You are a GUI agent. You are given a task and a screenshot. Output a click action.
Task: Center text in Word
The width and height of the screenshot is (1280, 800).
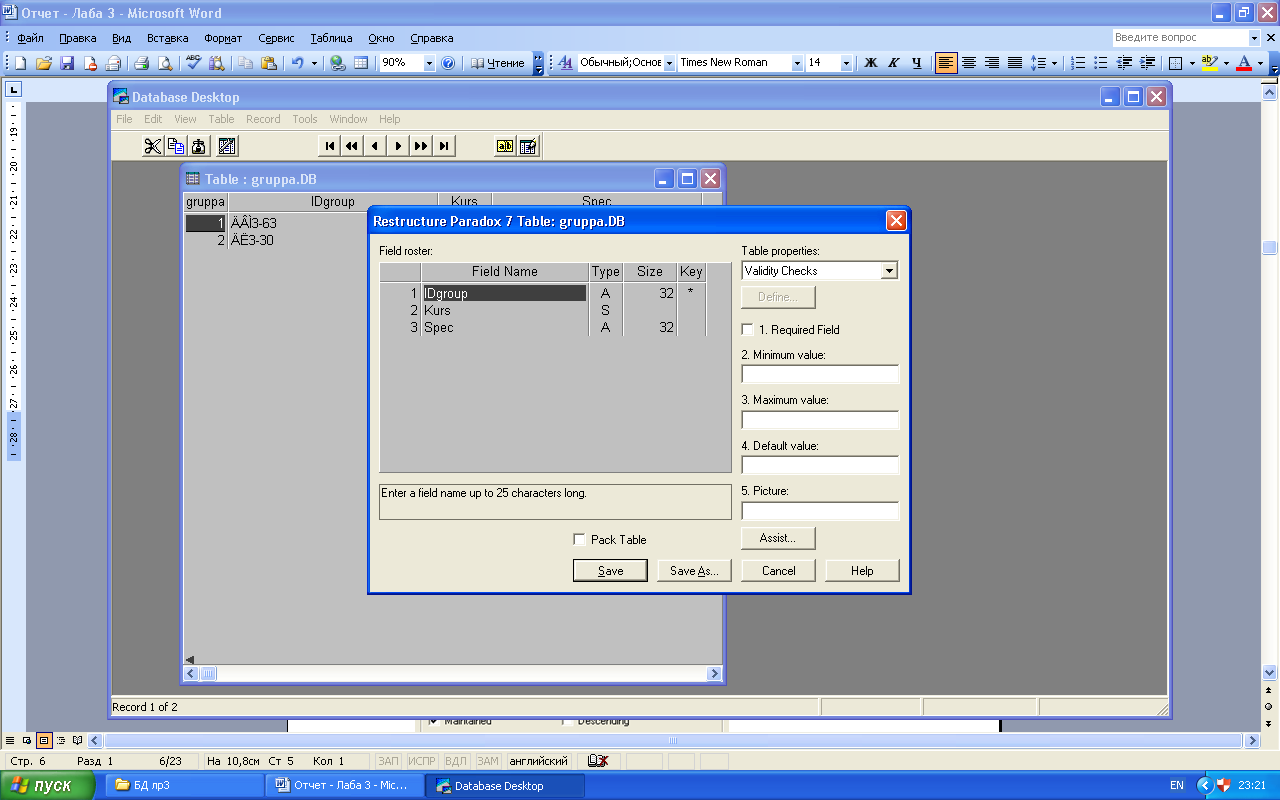[x=969, y=63]
